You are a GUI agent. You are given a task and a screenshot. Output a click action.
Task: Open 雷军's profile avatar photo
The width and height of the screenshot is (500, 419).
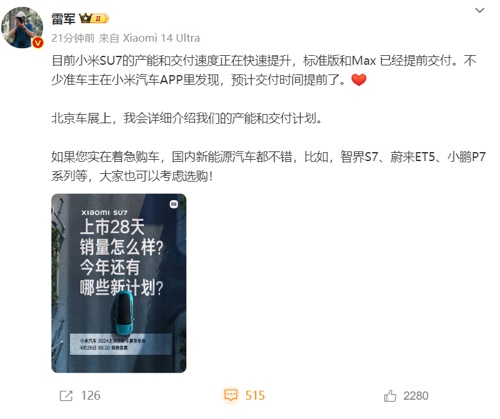[22, 28]
